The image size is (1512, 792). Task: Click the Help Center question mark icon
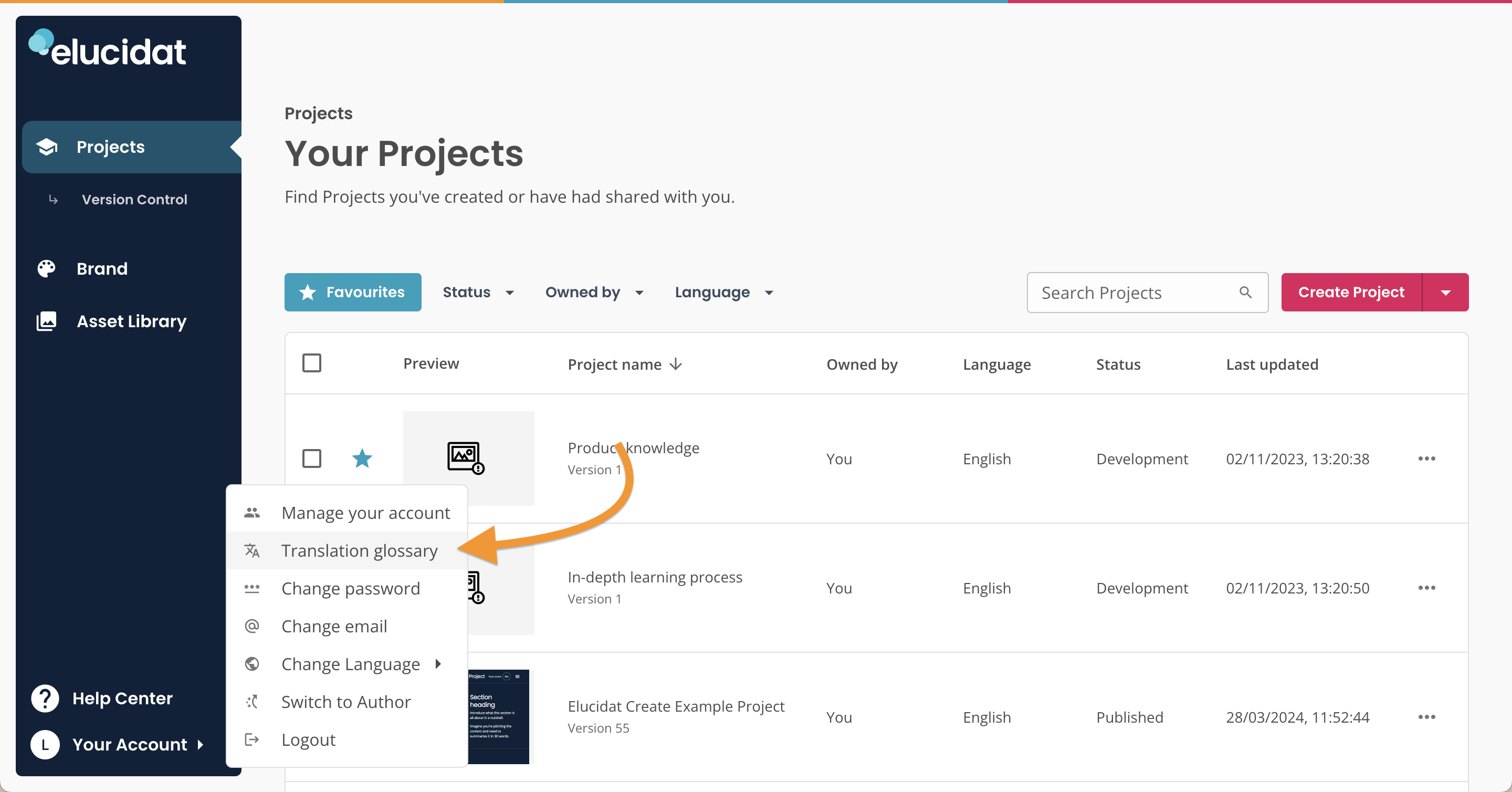pyautogui.click(x=45, y=698)
